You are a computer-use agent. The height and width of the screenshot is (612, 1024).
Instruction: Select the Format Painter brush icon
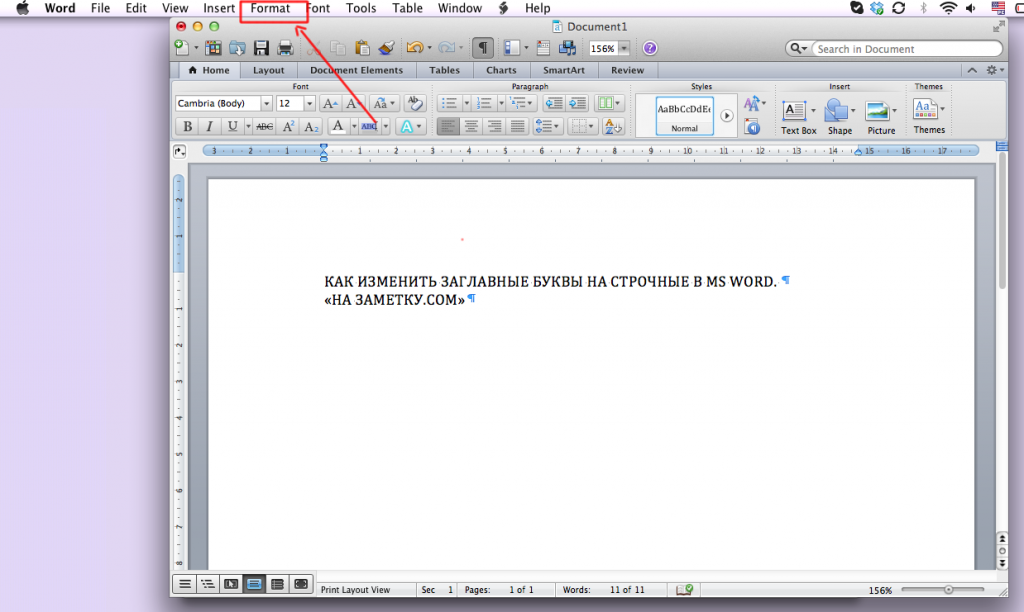387,48
